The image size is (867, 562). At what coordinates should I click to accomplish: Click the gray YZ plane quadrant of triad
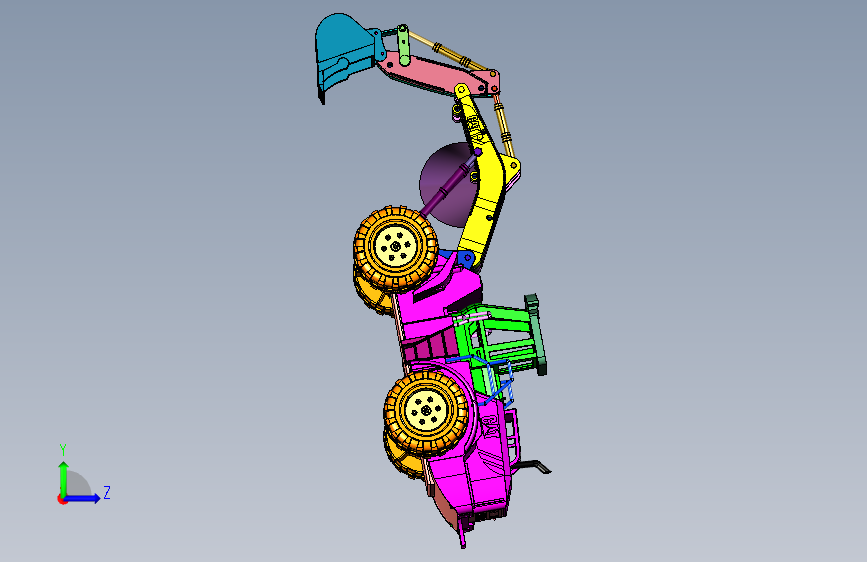click(x=77, y=485)
